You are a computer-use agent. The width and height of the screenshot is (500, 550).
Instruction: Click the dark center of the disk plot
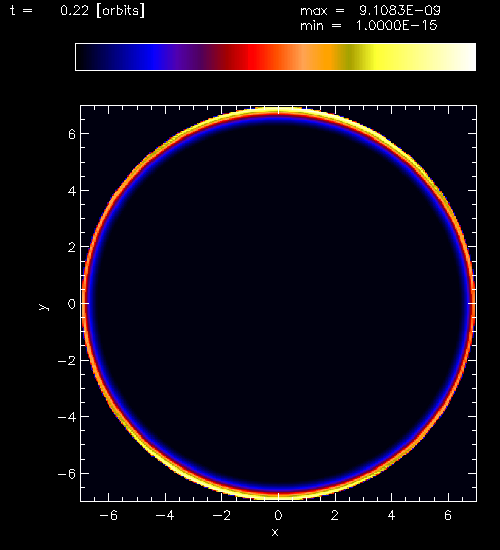pos(278,303)
